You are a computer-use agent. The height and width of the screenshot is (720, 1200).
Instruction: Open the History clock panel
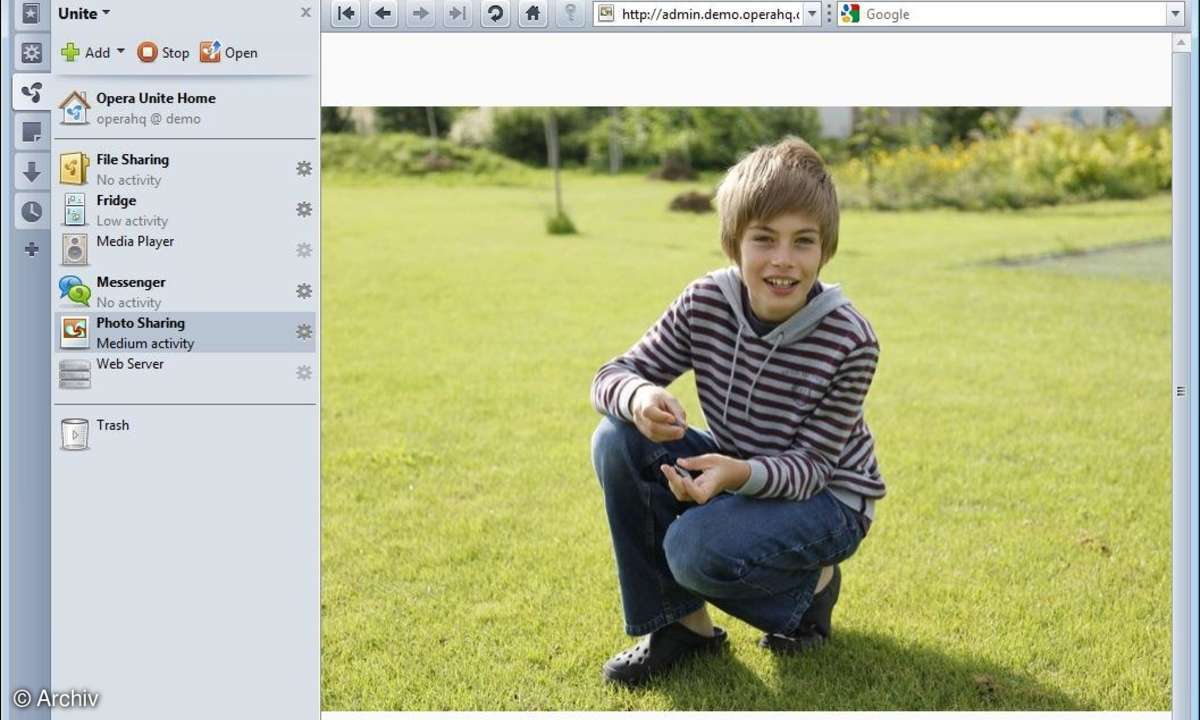coord(31,211)
